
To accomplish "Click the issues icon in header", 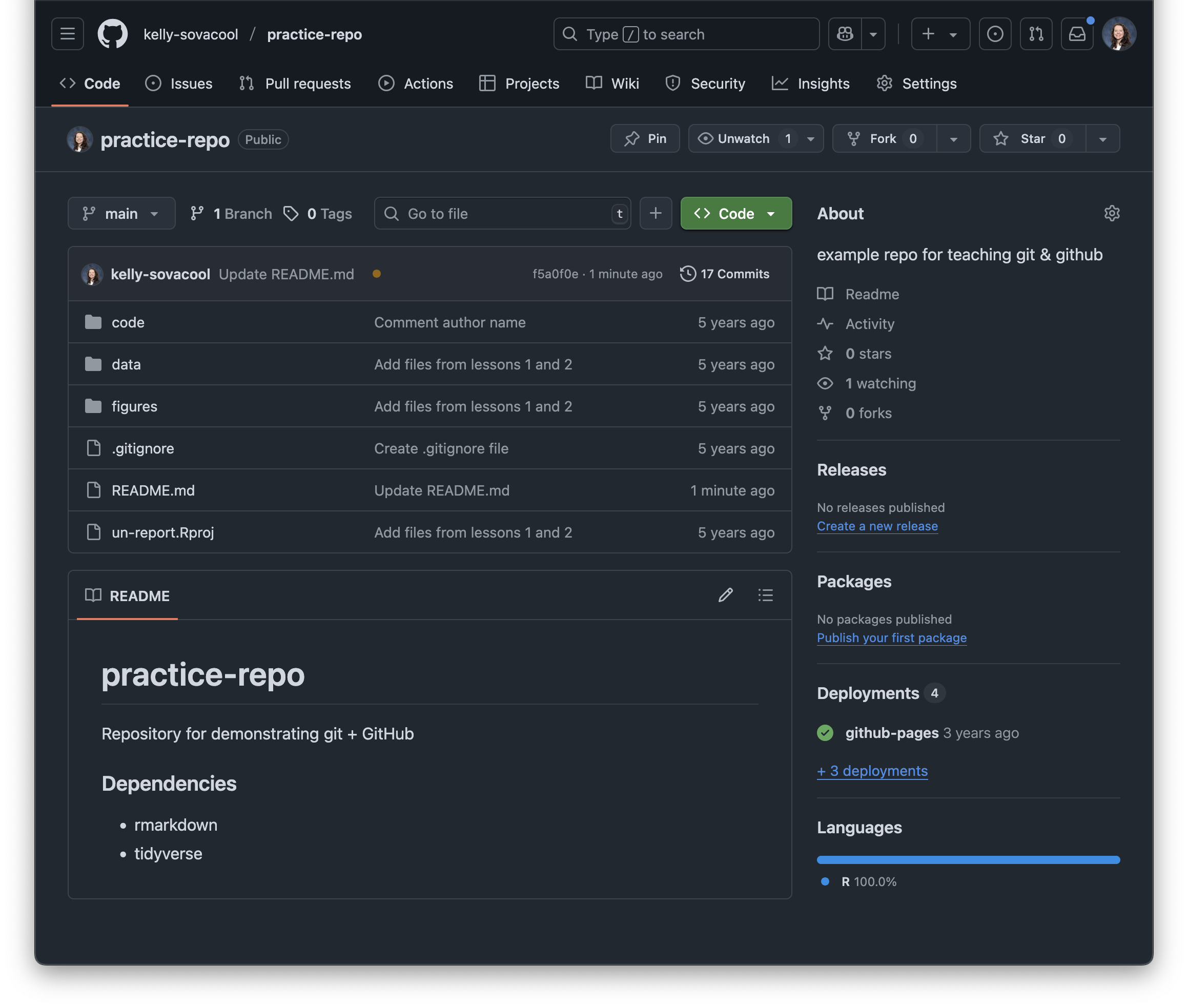I will [x=995, y=34].
